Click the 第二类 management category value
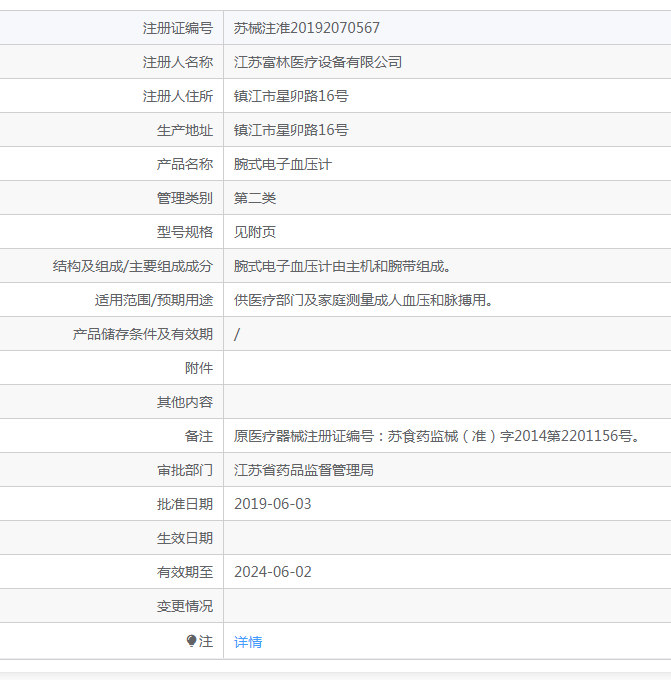 (255, 198)
